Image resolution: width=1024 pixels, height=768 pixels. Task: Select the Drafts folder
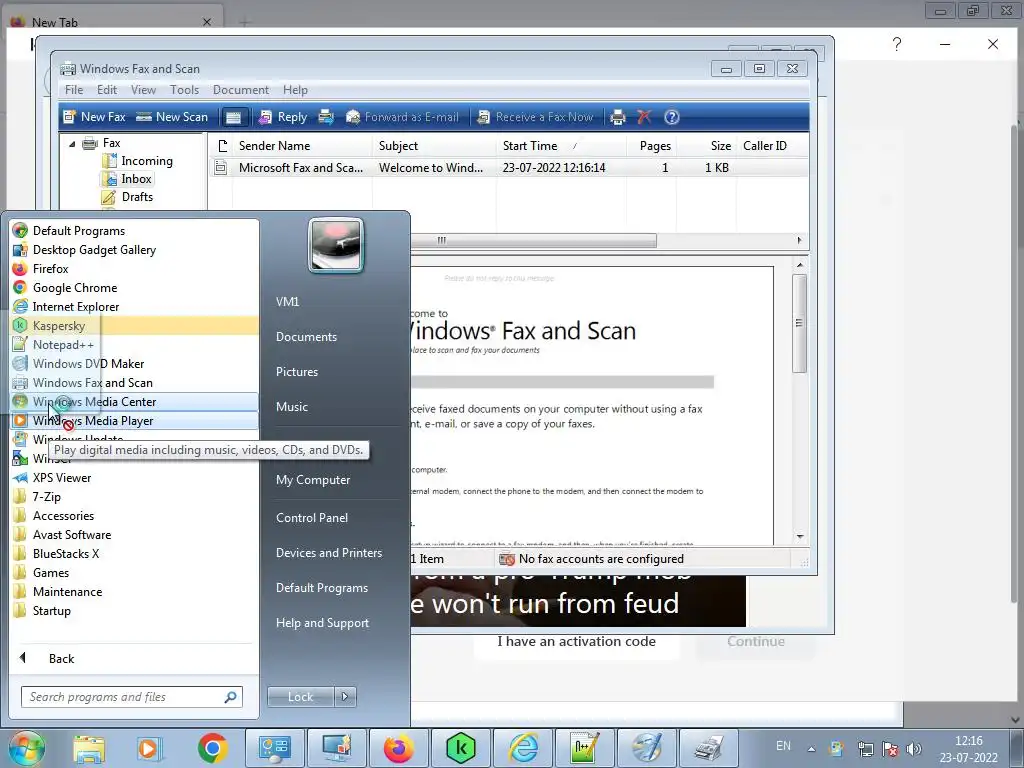[128, 197]
